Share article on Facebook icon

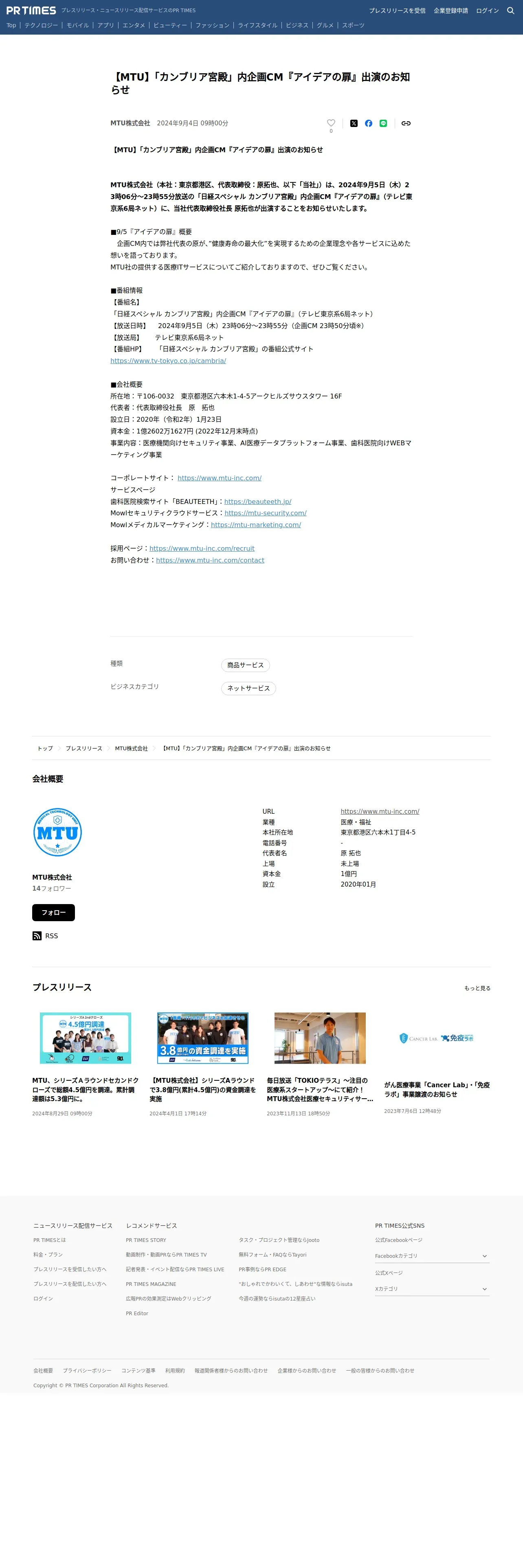[368, 123]
